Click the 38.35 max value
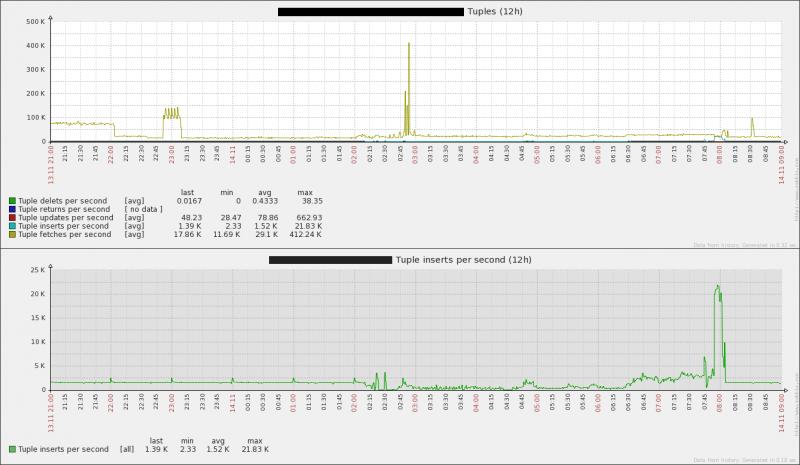The image size is (800, 465). pyautogui.click(x=312, y=201)
